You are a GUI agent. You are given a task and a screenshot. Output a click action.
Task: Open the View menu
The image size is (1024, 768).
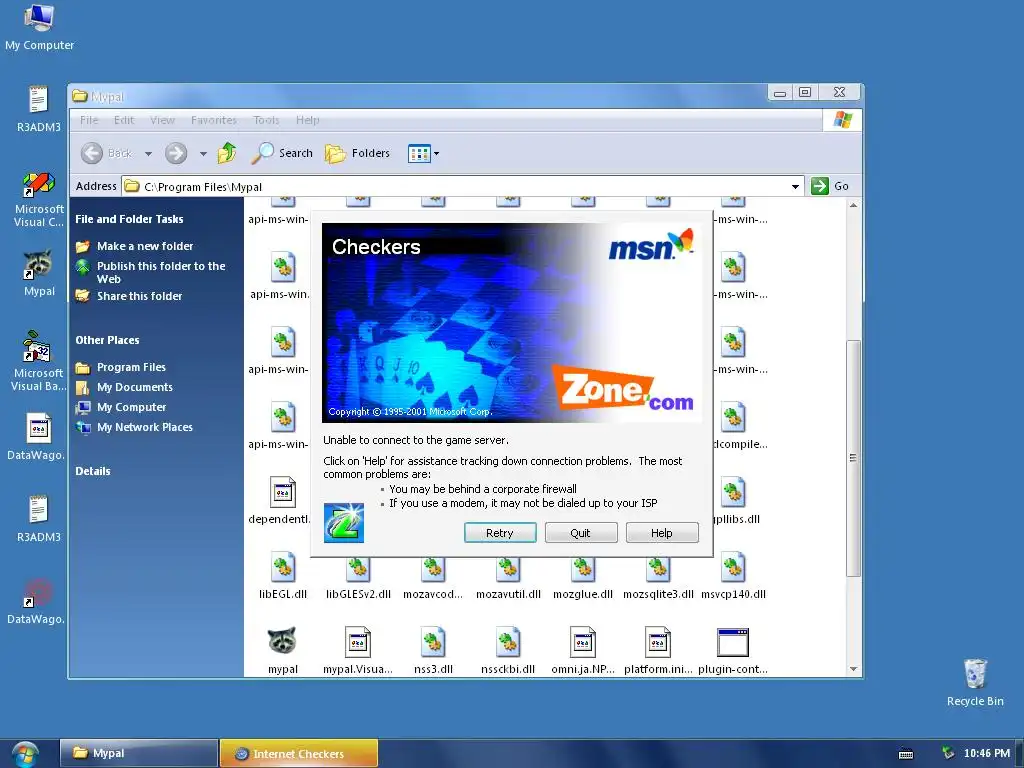tap(162, 120)
